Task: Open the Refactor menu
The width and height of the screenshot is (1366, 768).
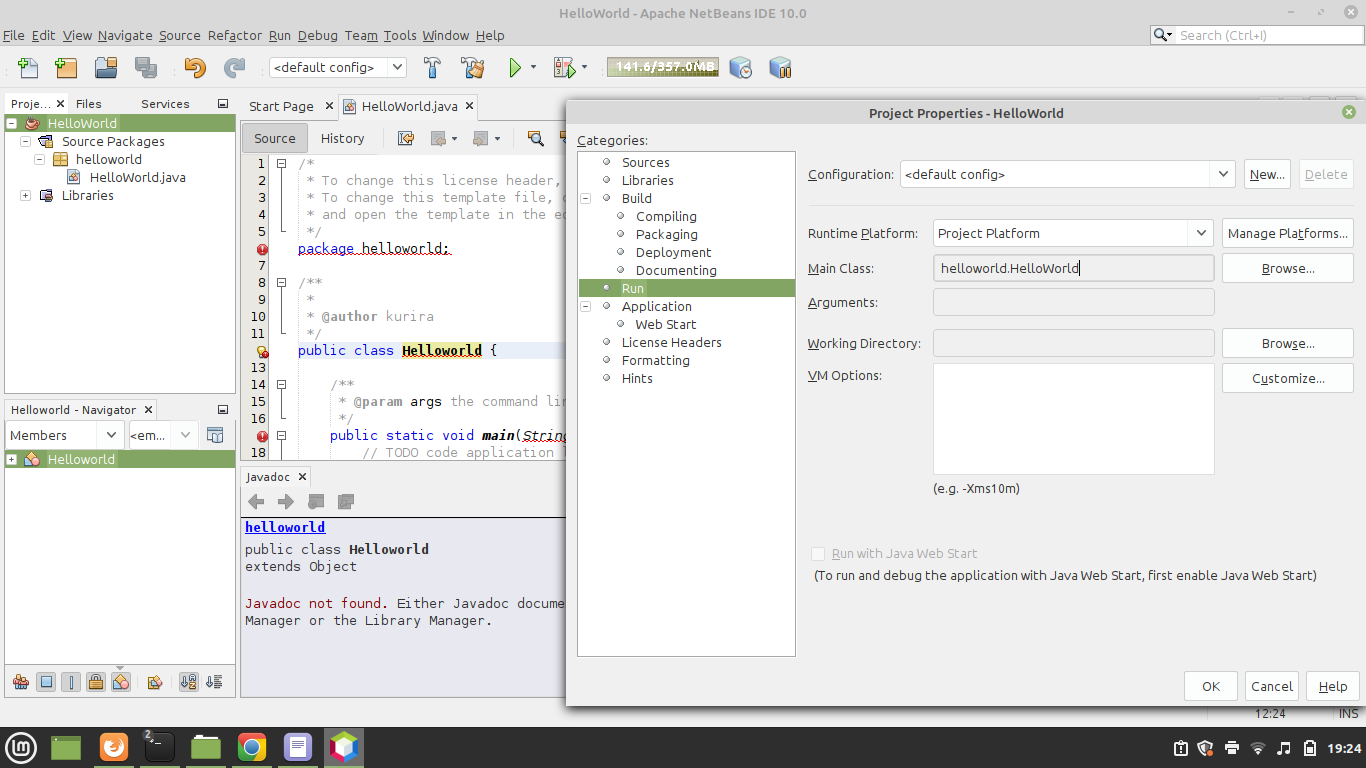Action: coord(235,35)
